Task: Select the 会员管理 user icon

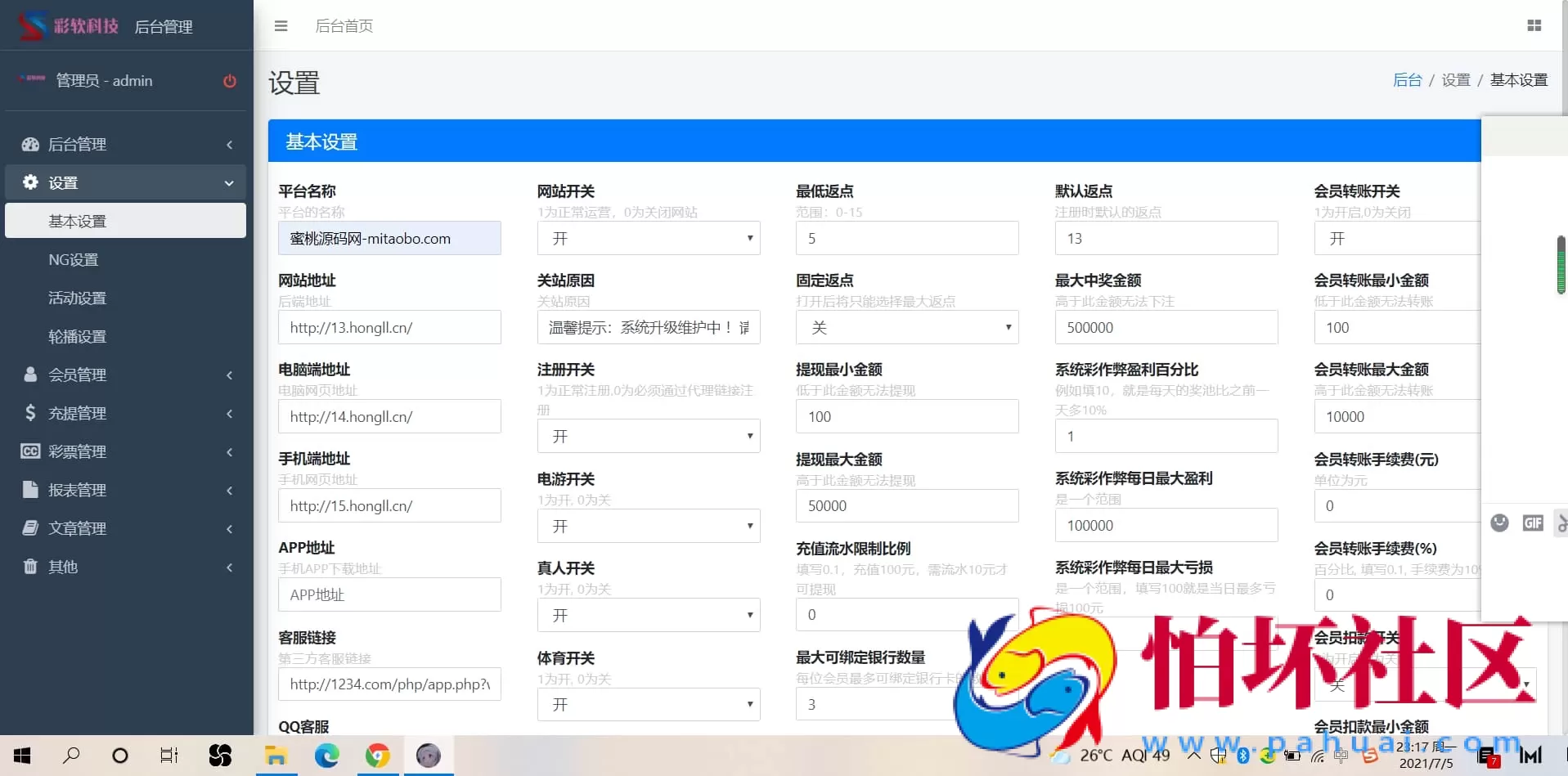Action: click(30, 375)
